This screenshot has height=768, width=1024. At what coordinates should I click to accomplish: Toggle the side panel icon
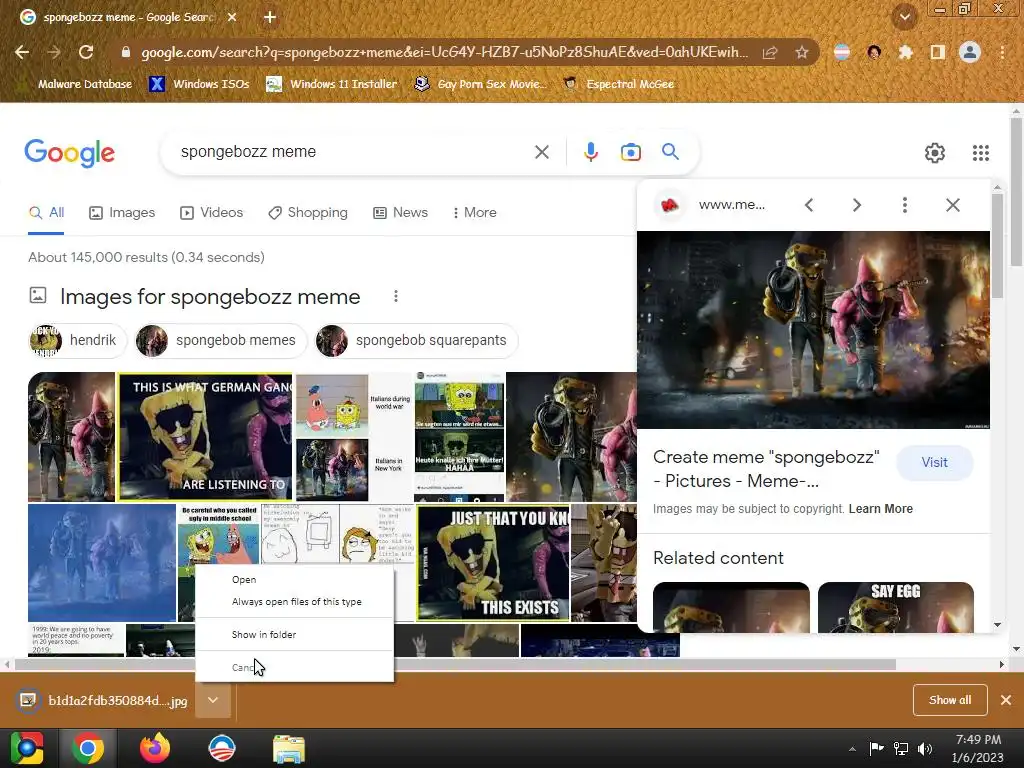pyautogui.click(x=938, y=52)
